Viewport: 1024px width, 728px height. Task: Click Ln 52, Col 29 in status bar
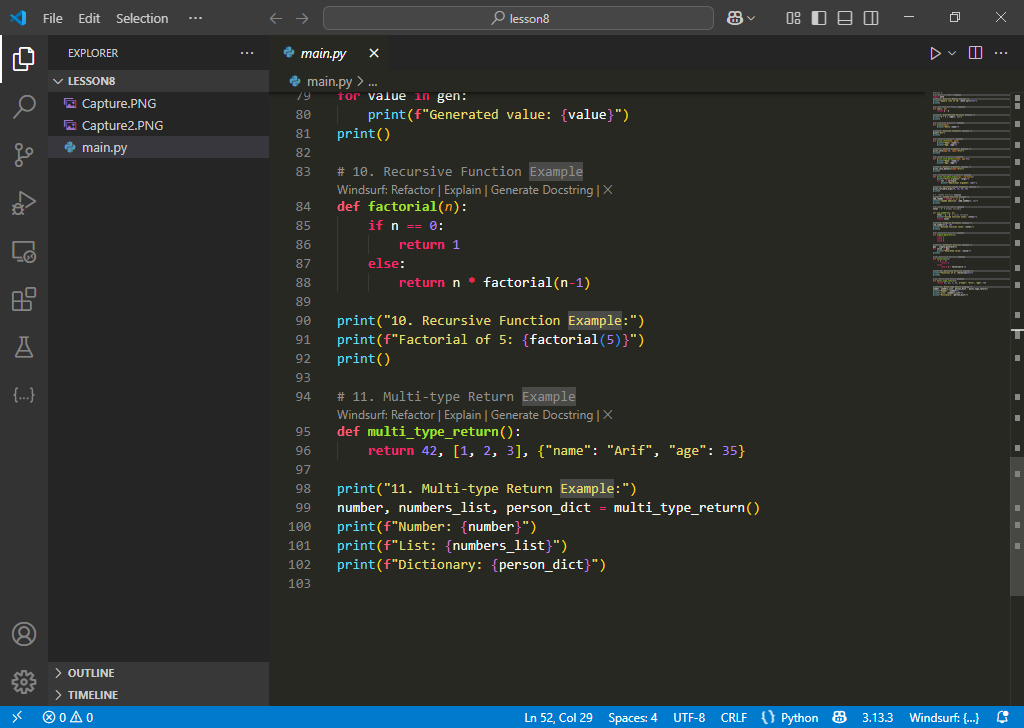tap(558, 718)
